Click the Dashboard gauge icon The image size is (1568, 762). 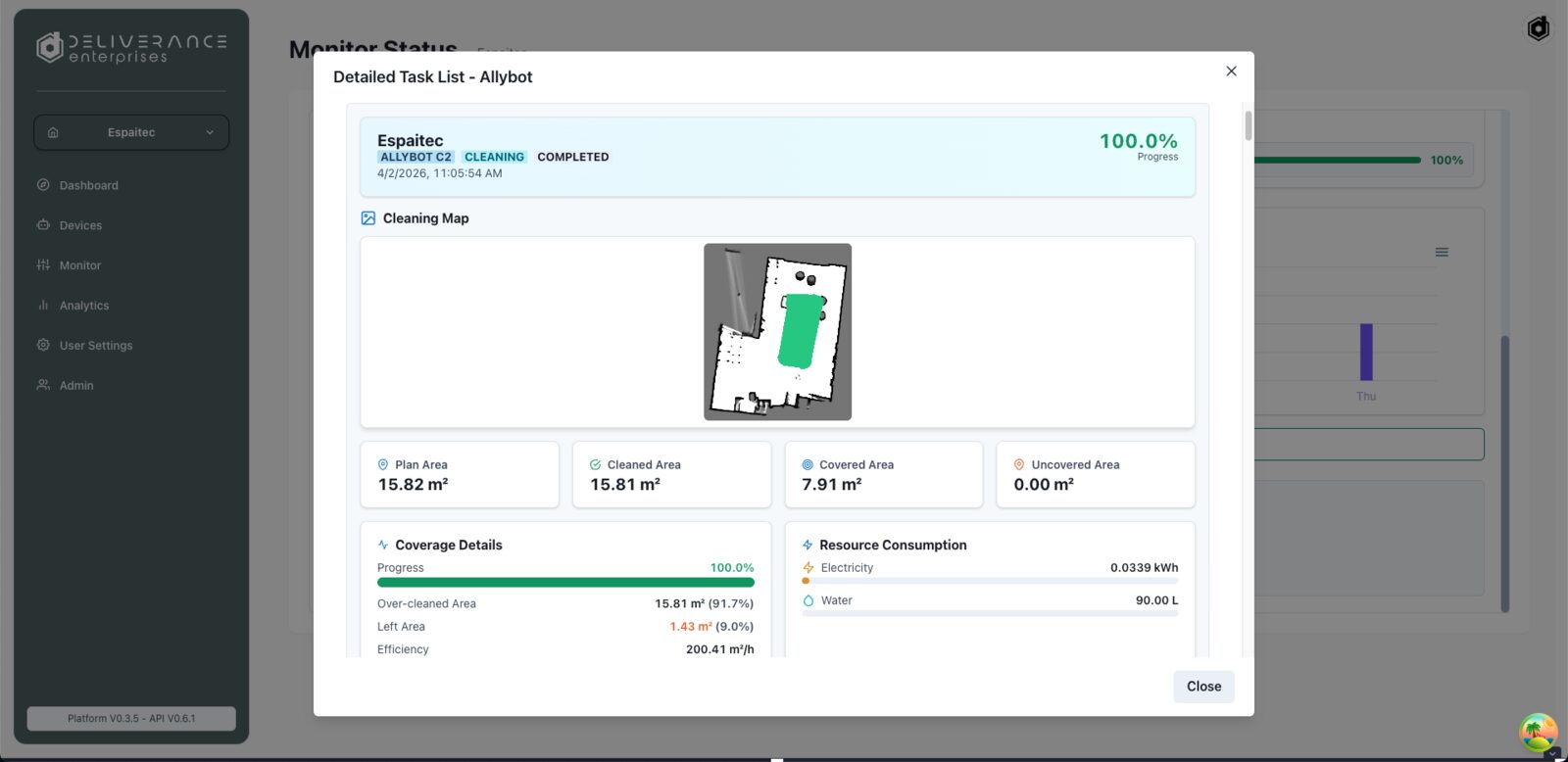(43, 185)
